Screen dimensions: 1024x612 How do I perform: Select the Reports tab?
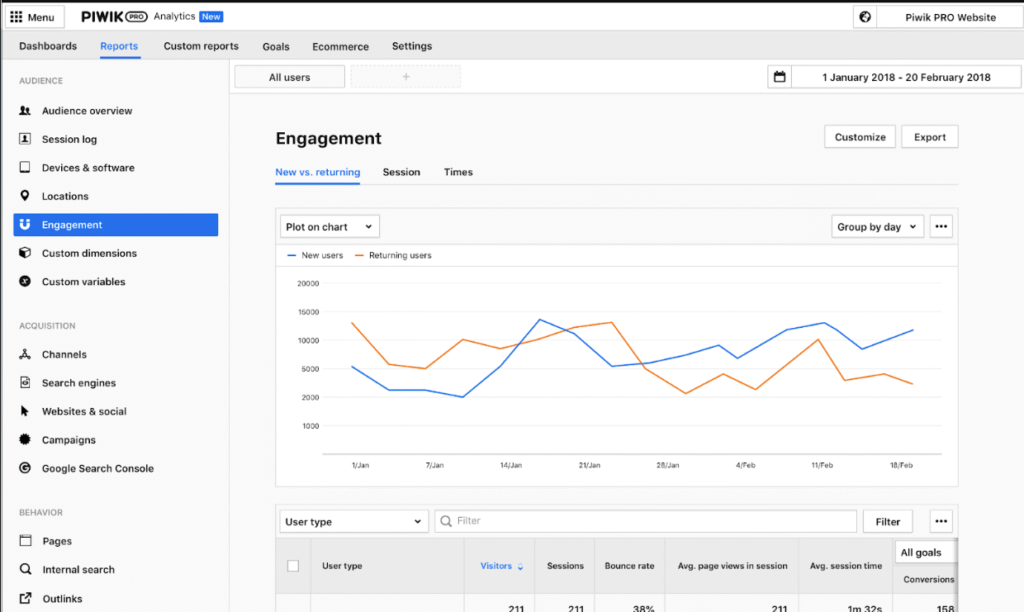click(119, 46)
